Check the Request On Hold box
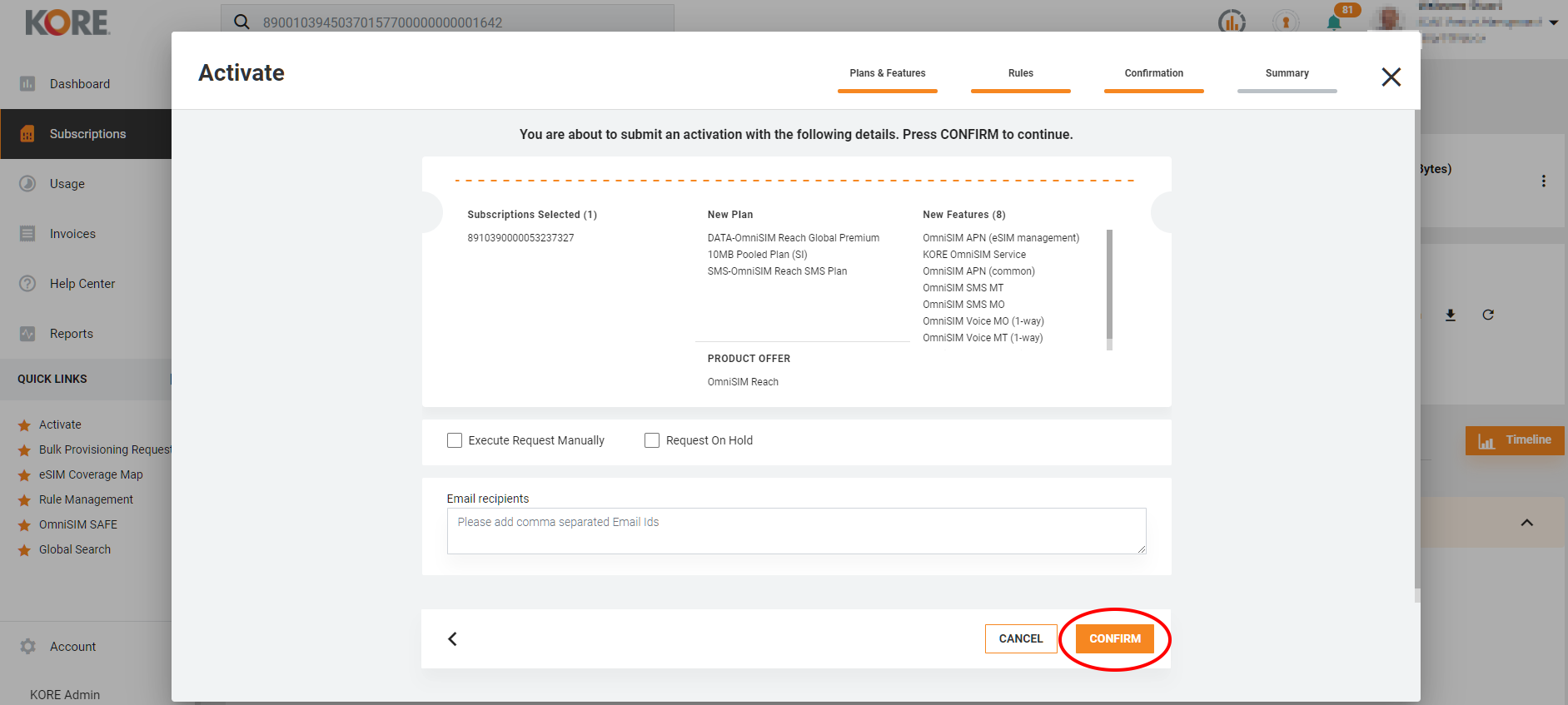This screenshot has width=1568, height=705. tap(652, 440)
